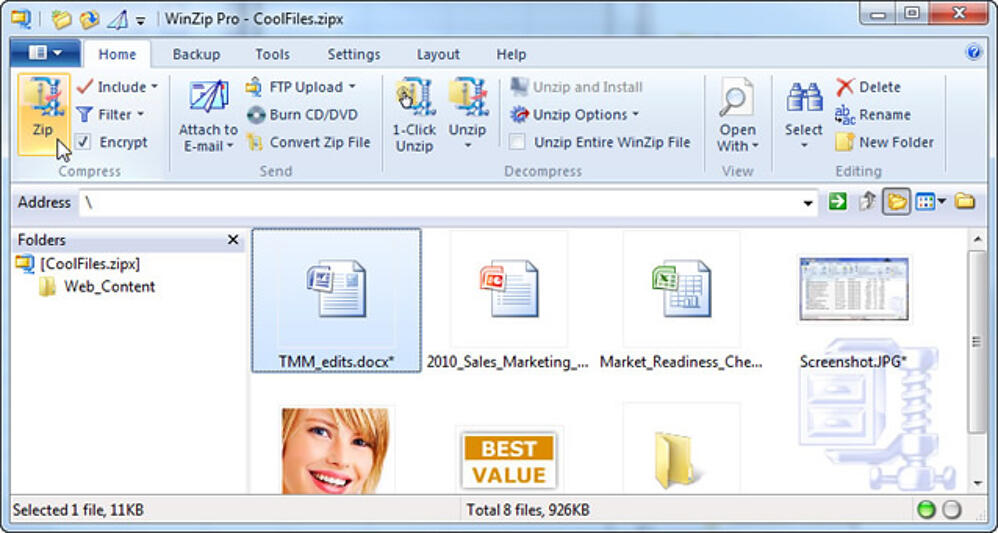The height and width of the screenshot is (533, 998).
Task: Click the up one level icon
Action: click(x=866, y=202)
